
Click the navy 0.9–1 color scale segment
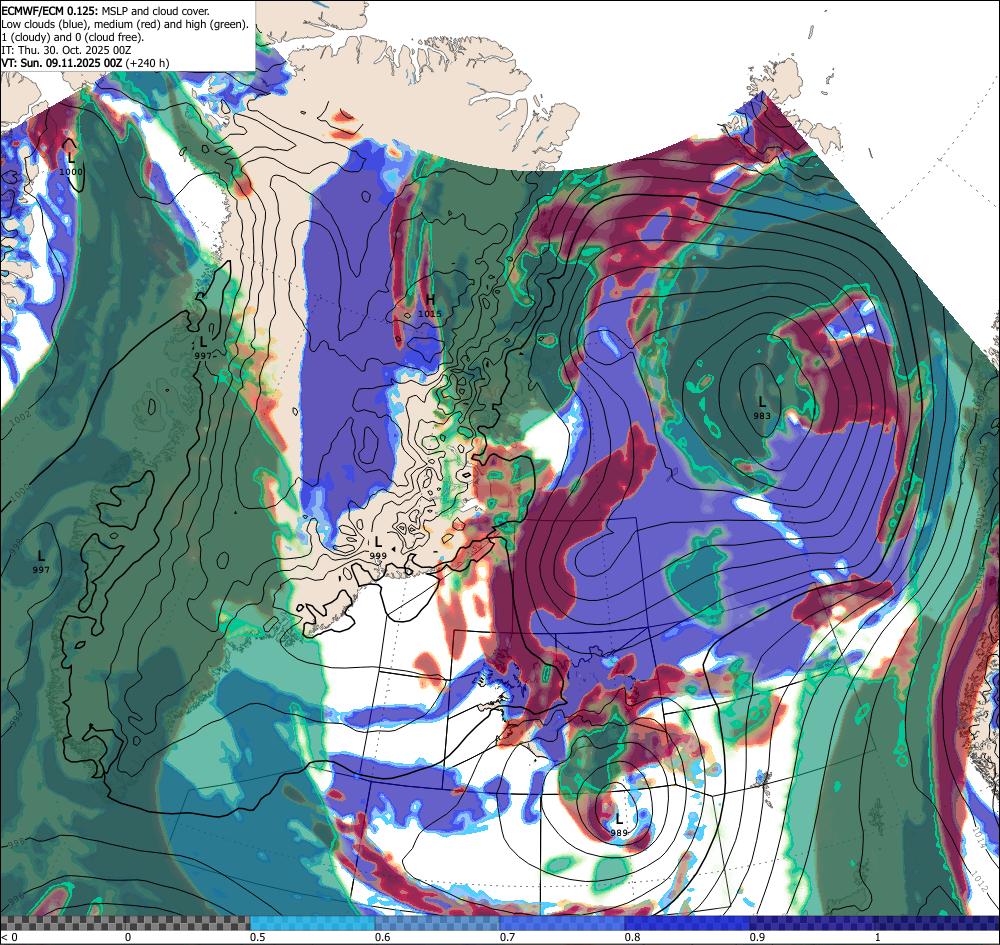pyautogui.click(x=875, y=923)
